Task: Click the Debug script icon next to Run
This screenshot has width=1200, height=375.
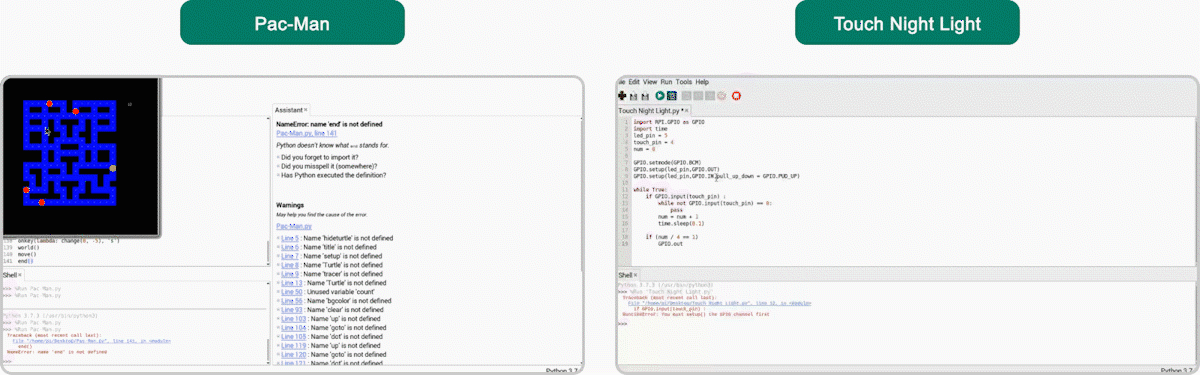Action: [x=672, y=96]
